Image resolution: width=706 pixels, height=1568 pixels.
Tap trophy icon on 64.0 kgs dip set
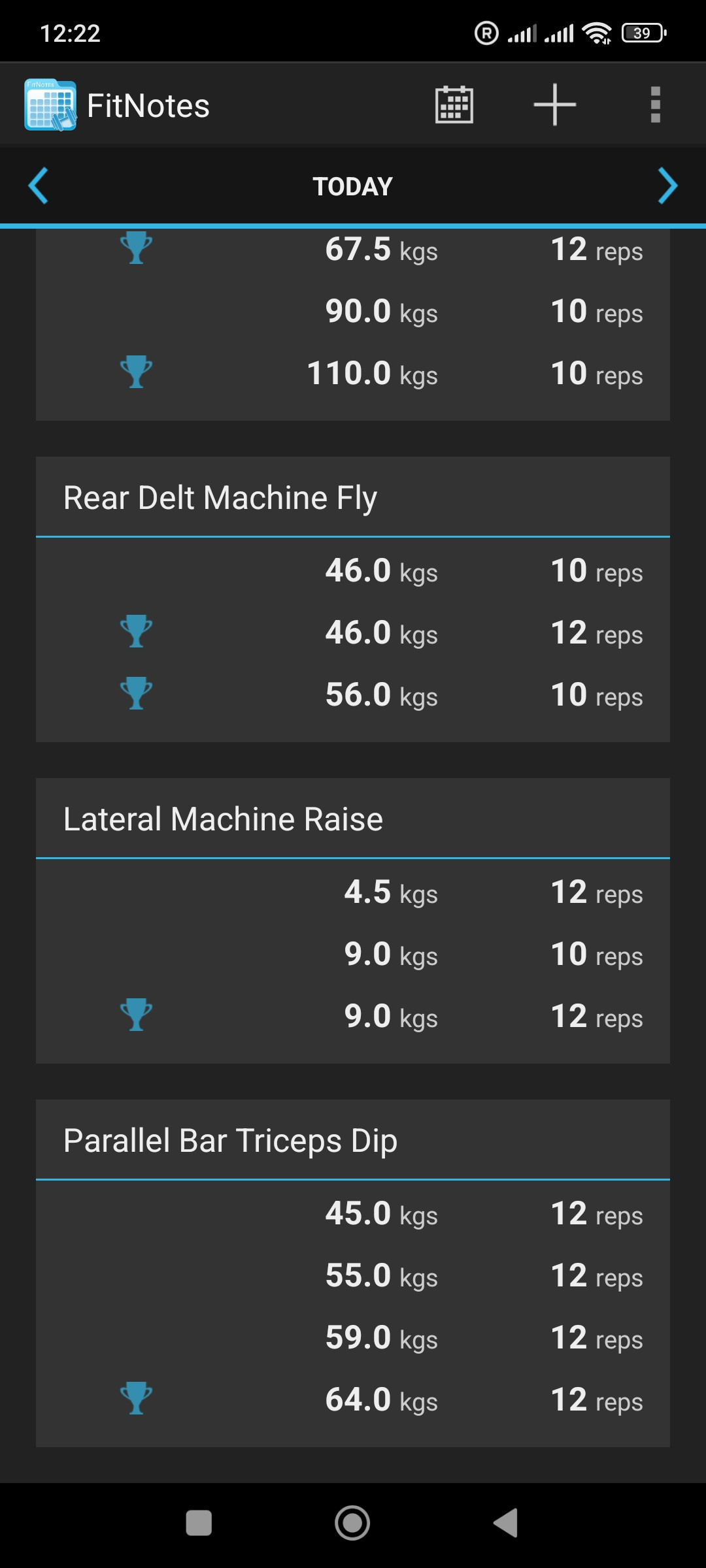click(x=136, y=1399)
